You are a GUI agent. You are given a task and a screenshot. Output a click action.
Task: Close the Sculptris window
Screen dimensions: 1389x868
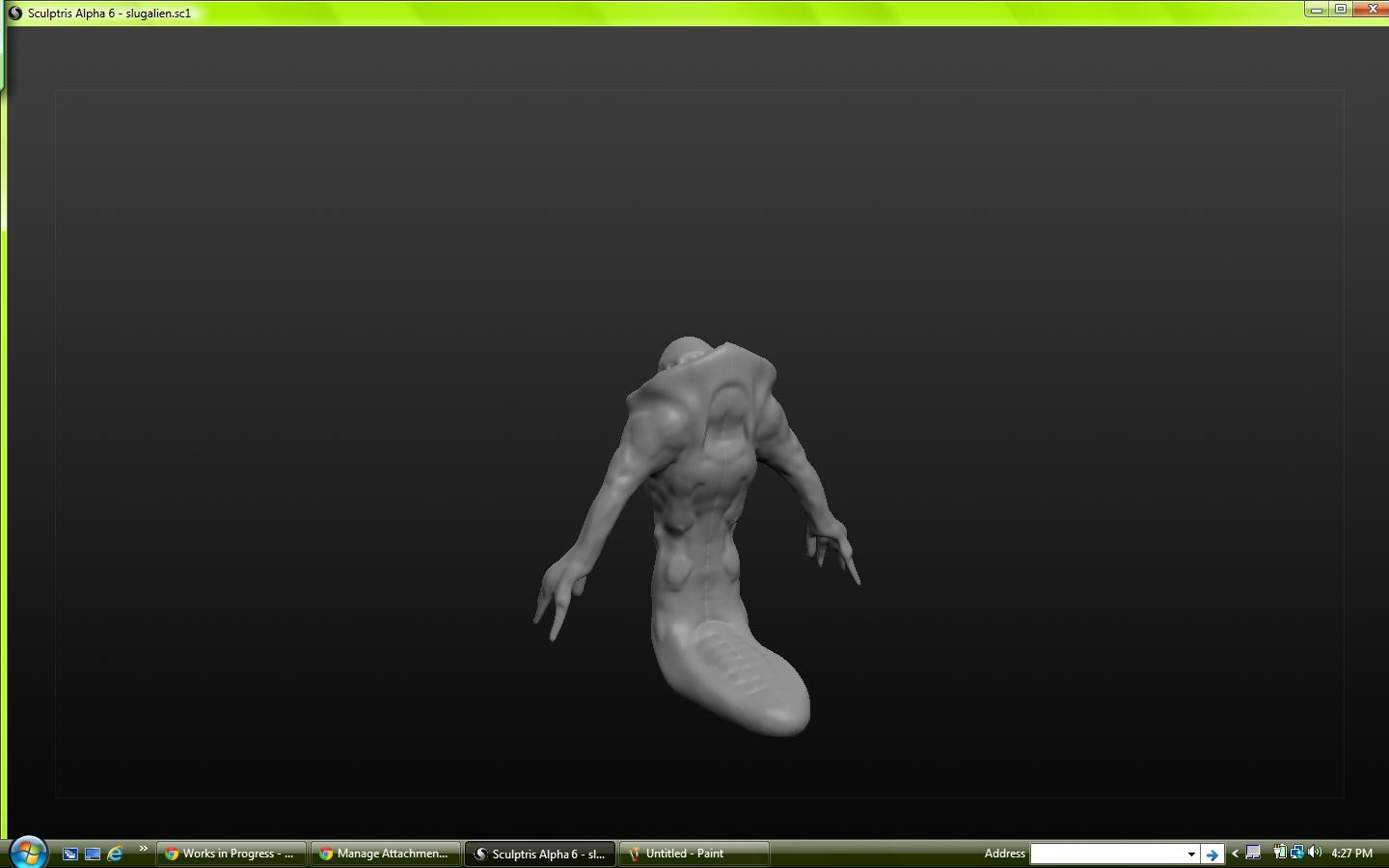point(1372,10)
